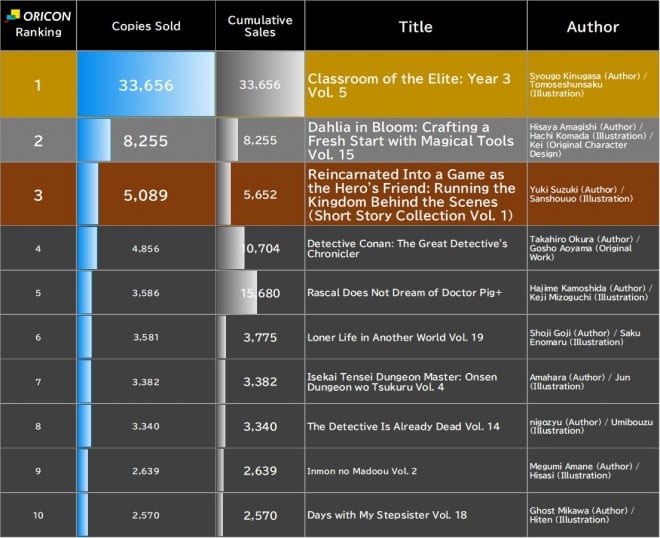Select the rank 5 cell
Image resolution: width=660 pixels, height=538 pixels.
click(x=38, y=293)
